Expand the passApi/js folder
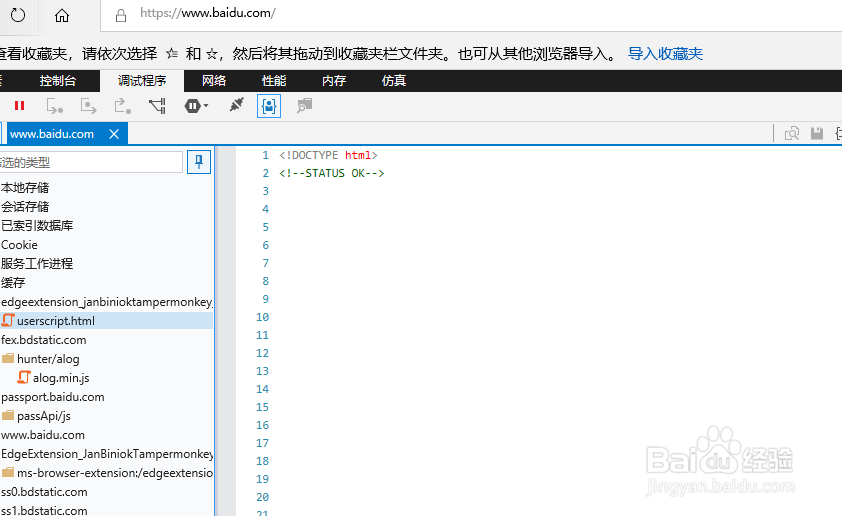842x516 pixels. (43, 416)
